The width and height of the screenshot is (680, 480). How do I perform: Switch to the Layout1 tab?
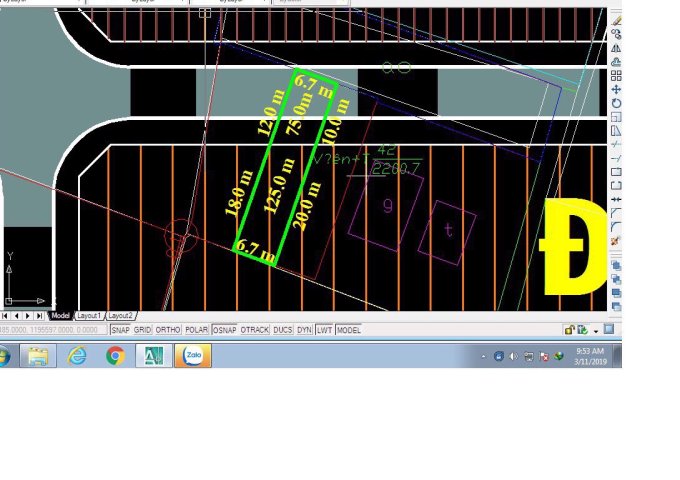tap(89, 315)
